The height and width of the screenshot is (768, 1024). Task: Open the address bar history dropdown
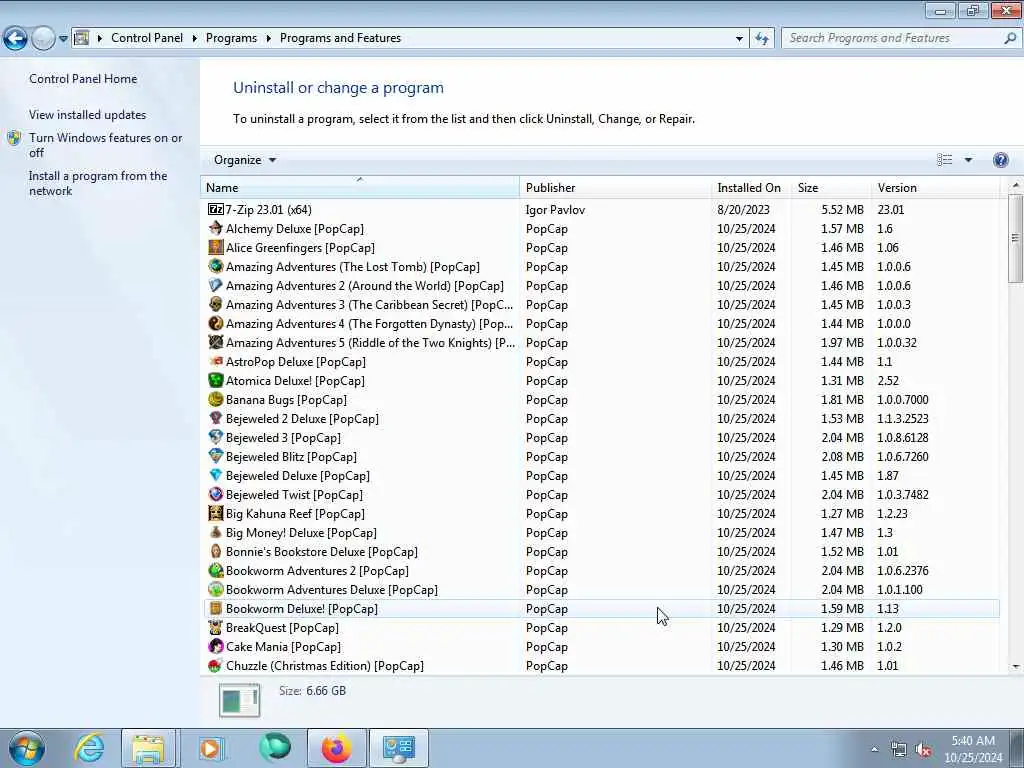click(739, 39)
